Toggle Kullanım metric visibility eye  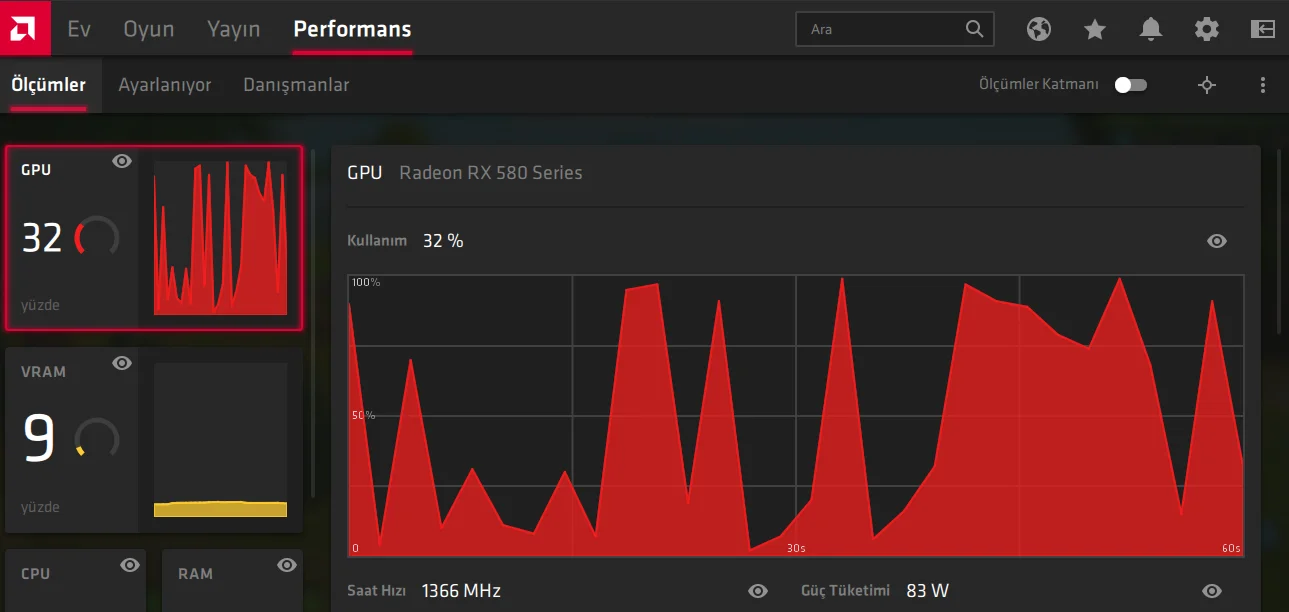tap(1217, 241)
